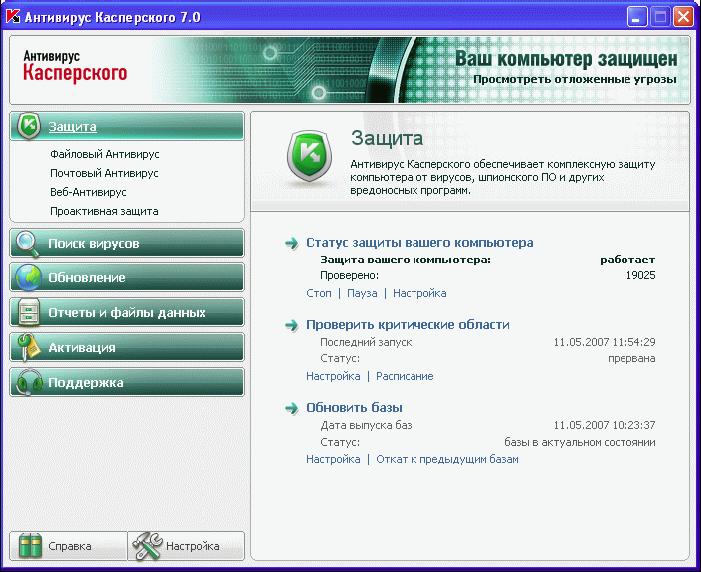
Task: Click the globe icon for Обновление
Action: point(28,278)
